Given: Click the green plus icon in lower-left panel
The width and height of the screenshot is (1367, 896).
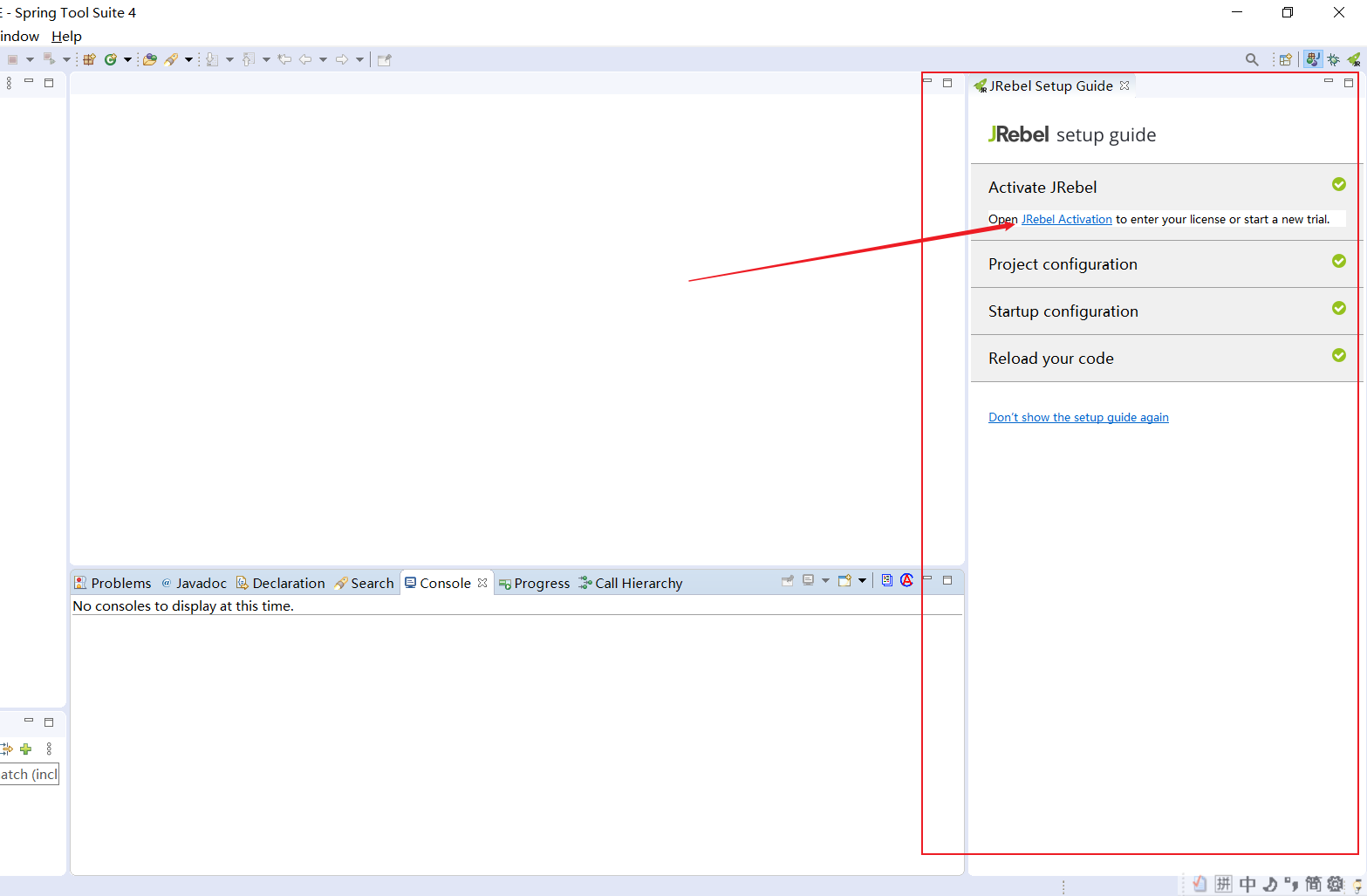Looking at the screenshot, I should (25, 749).
